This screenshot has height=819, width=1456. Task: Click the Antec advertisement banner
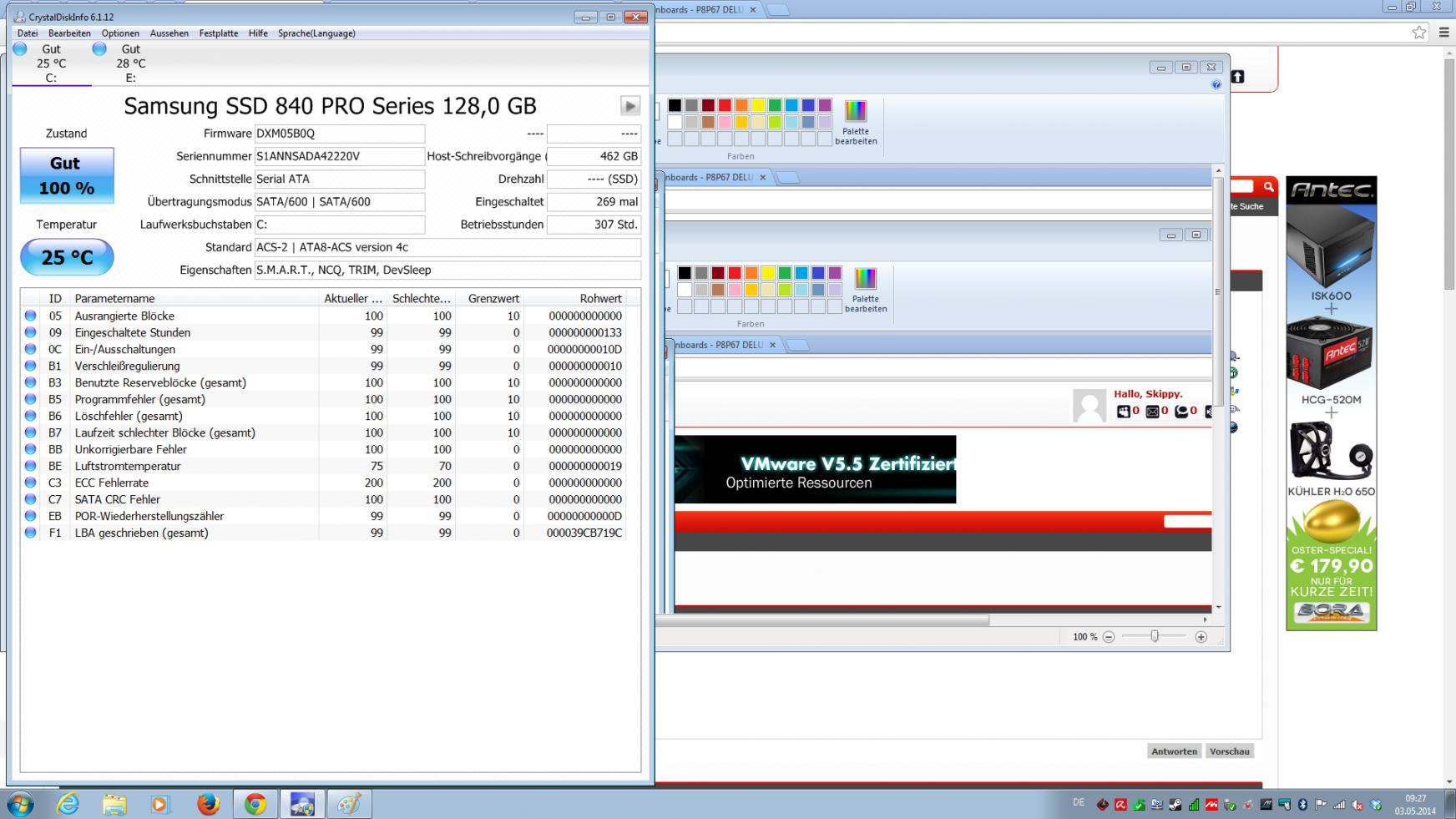click(x=1332, y=403)
